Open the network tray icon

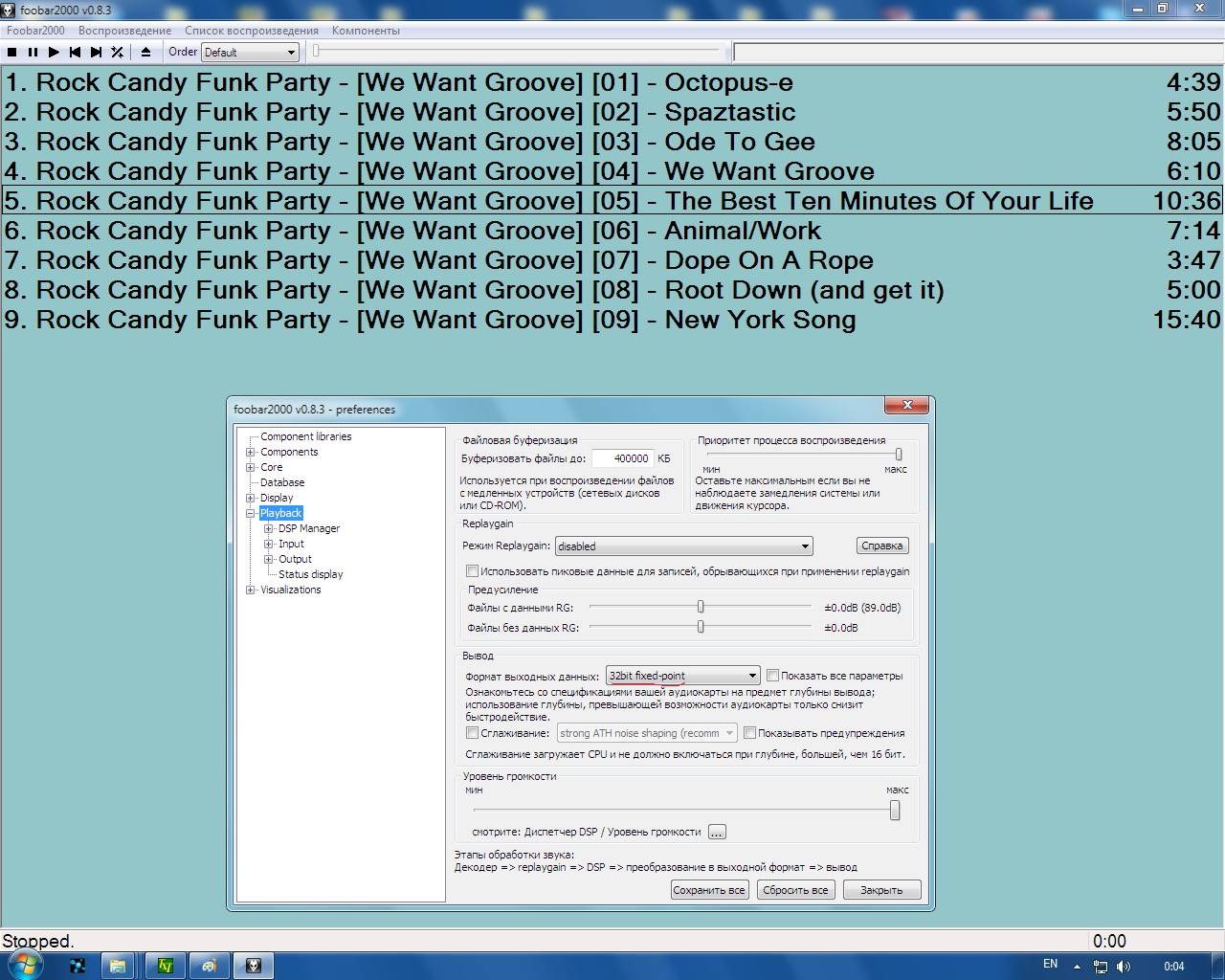coord(1101,967)
